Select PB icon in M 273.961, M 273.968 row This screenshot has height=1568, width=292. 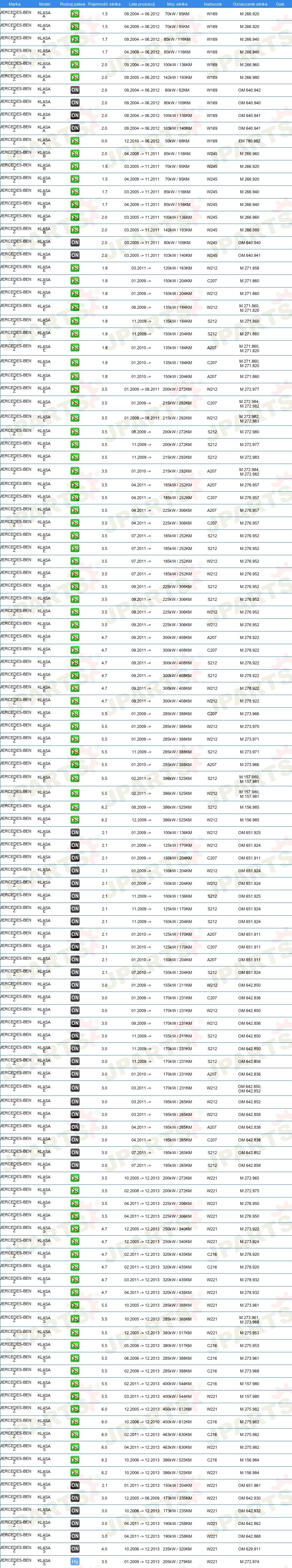pyautogui.click(x=75, y=1319)
